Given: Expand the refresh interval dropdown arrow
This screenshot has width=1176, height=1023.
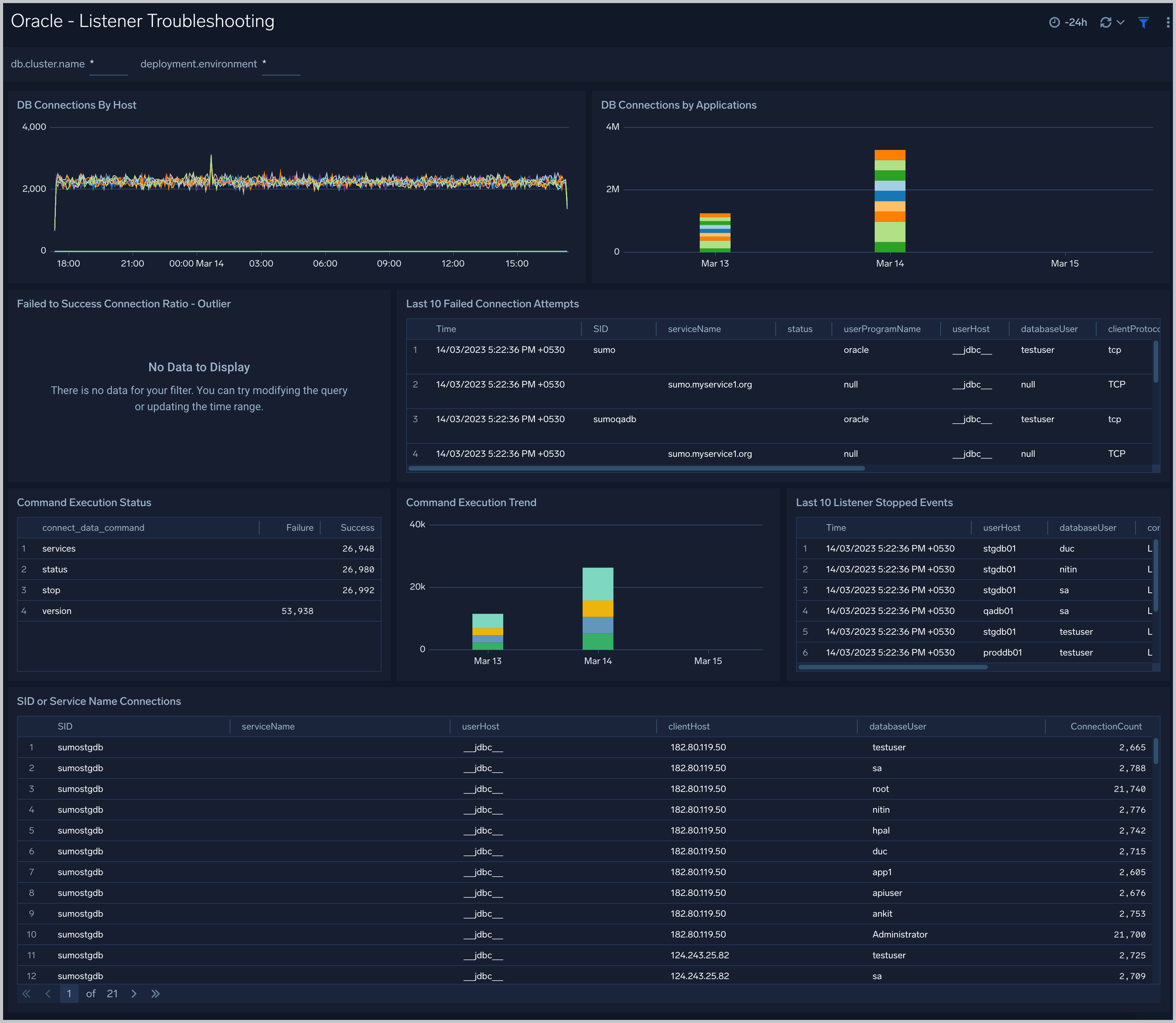Looking at the screenshot, I should (1121, 22).
